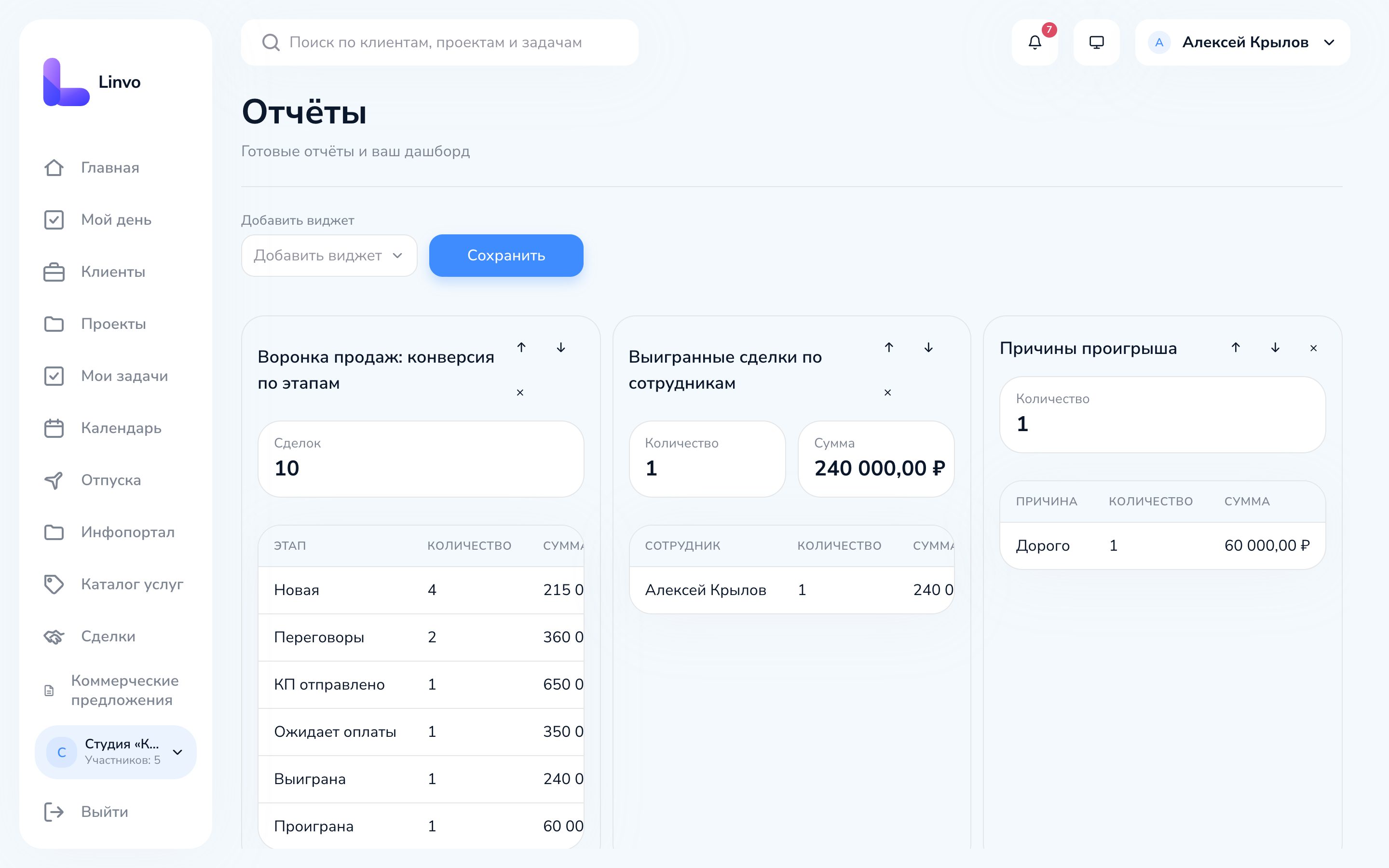Click the Переговоры stage row
The height and width of the screenshot is (868, 1389).
[421, 637]
